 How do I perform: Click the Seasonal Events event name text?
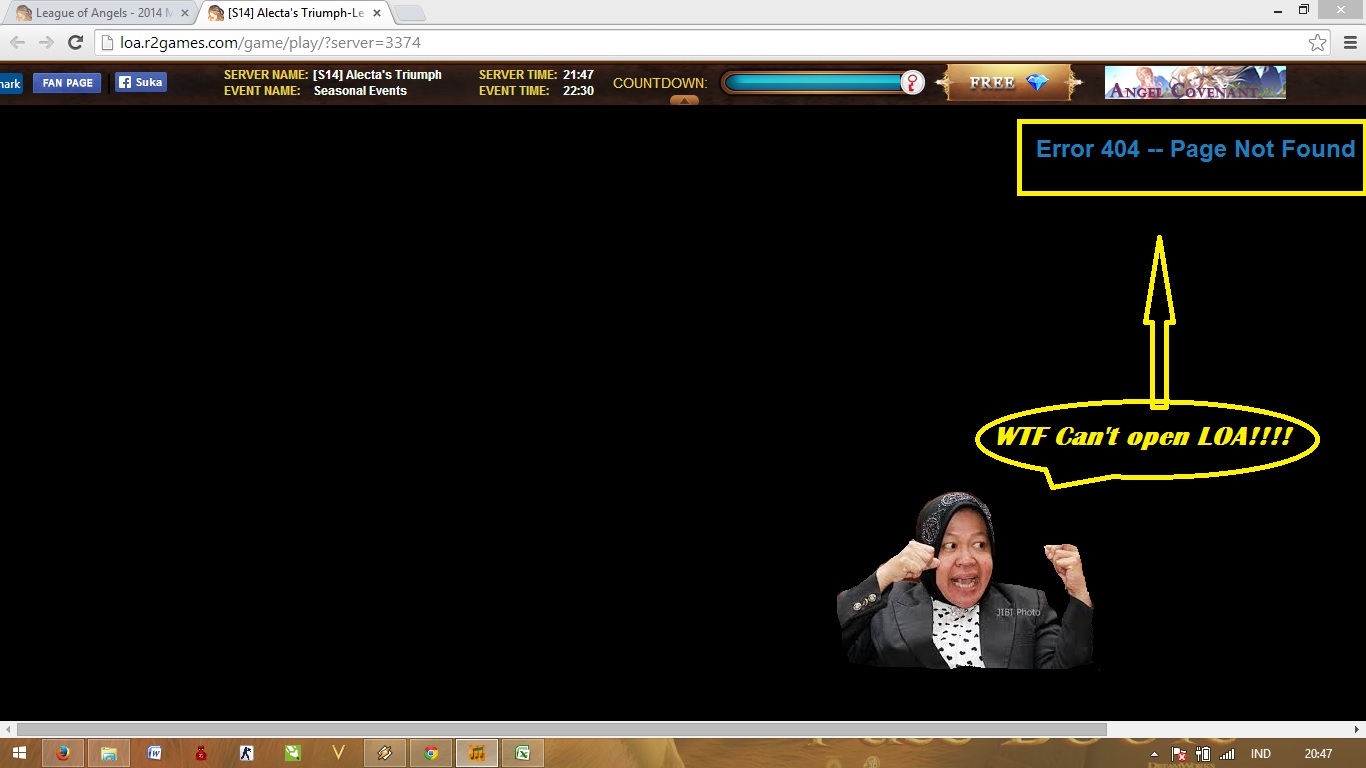[360, 91]
